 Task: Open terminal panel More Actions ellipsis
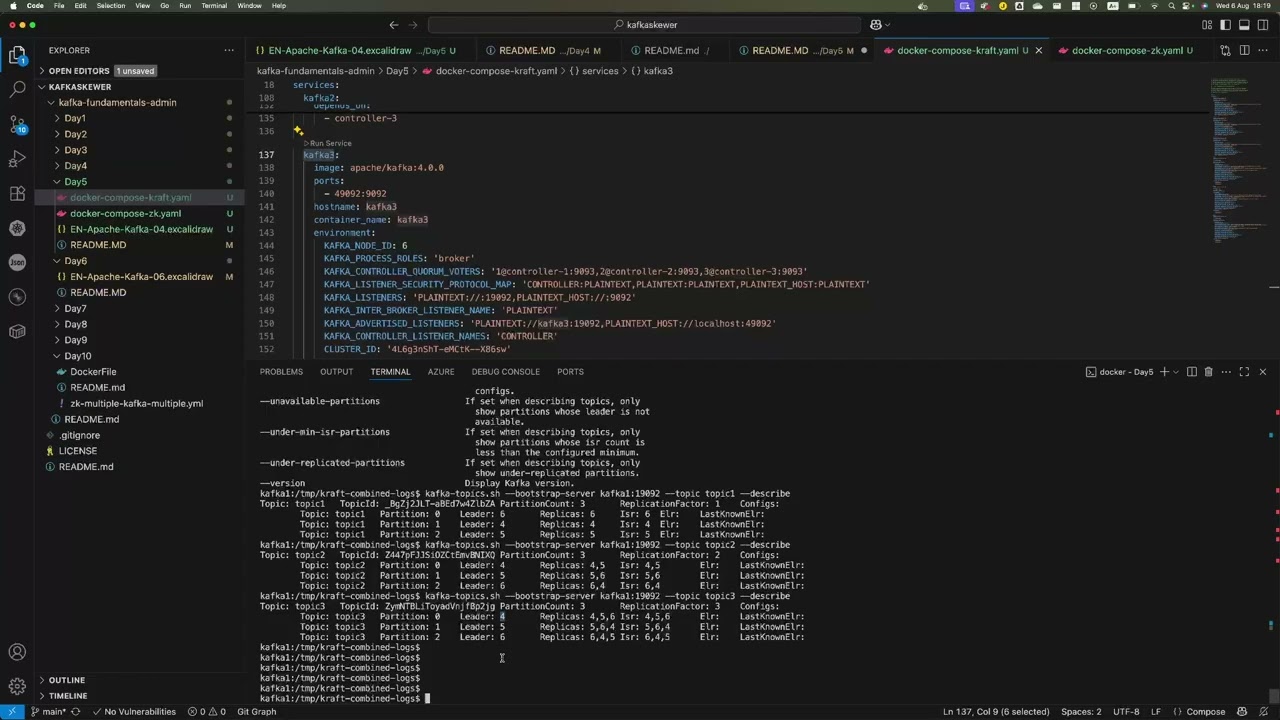click(1225, 372)
